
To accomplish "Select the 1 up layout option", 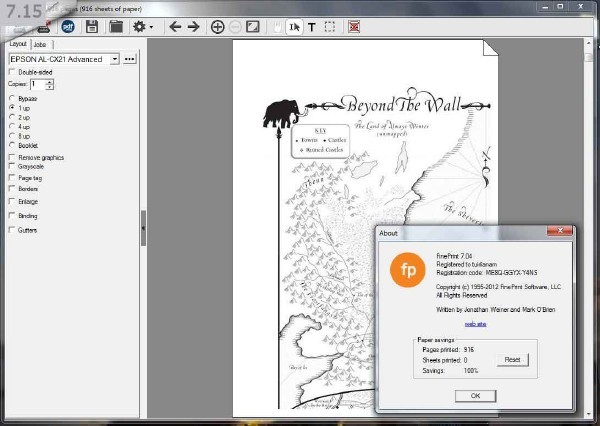I will point(13,108).
